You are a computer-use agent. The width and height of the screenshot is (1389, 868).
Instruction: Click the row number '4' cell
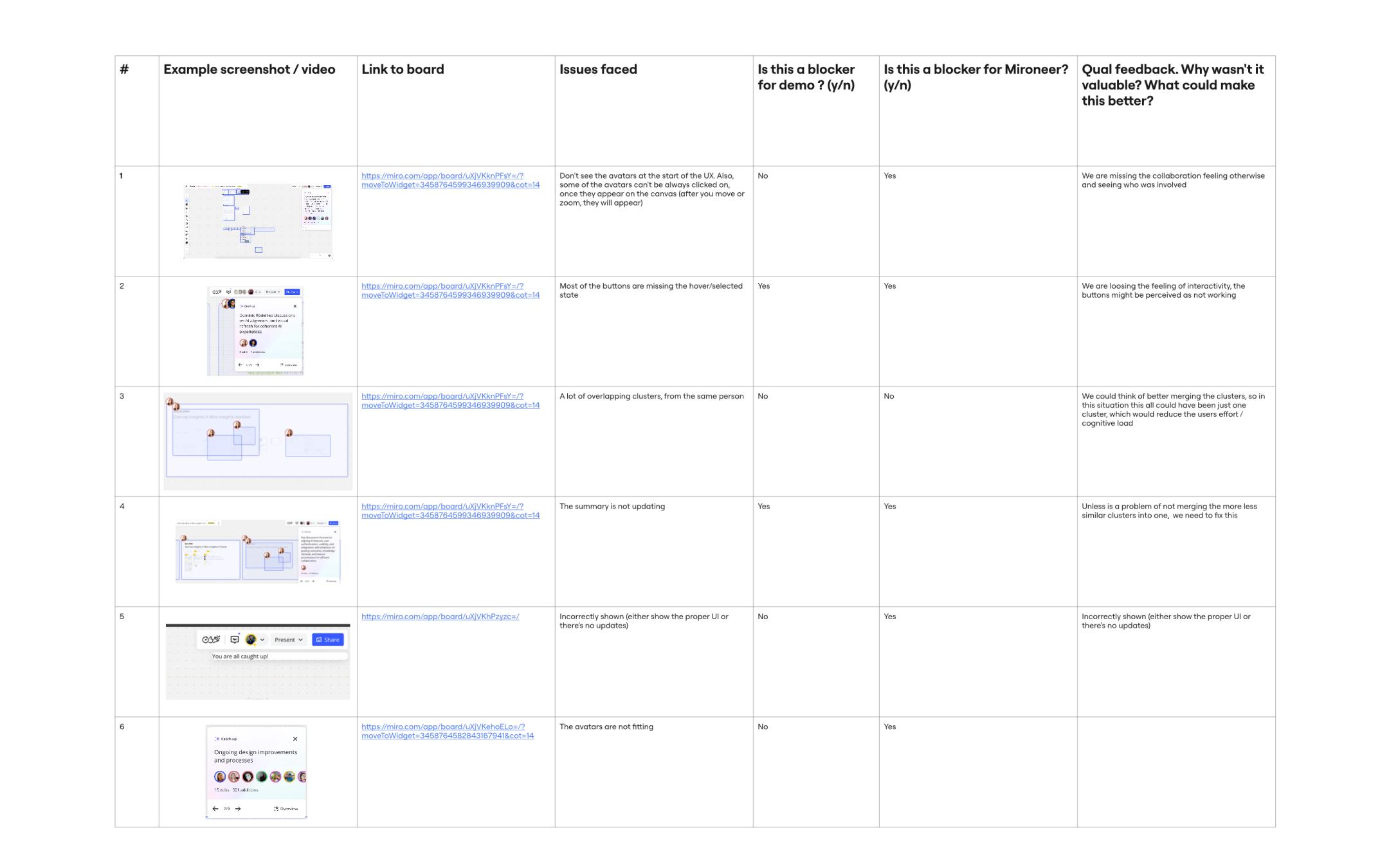[x=137, y=552]
